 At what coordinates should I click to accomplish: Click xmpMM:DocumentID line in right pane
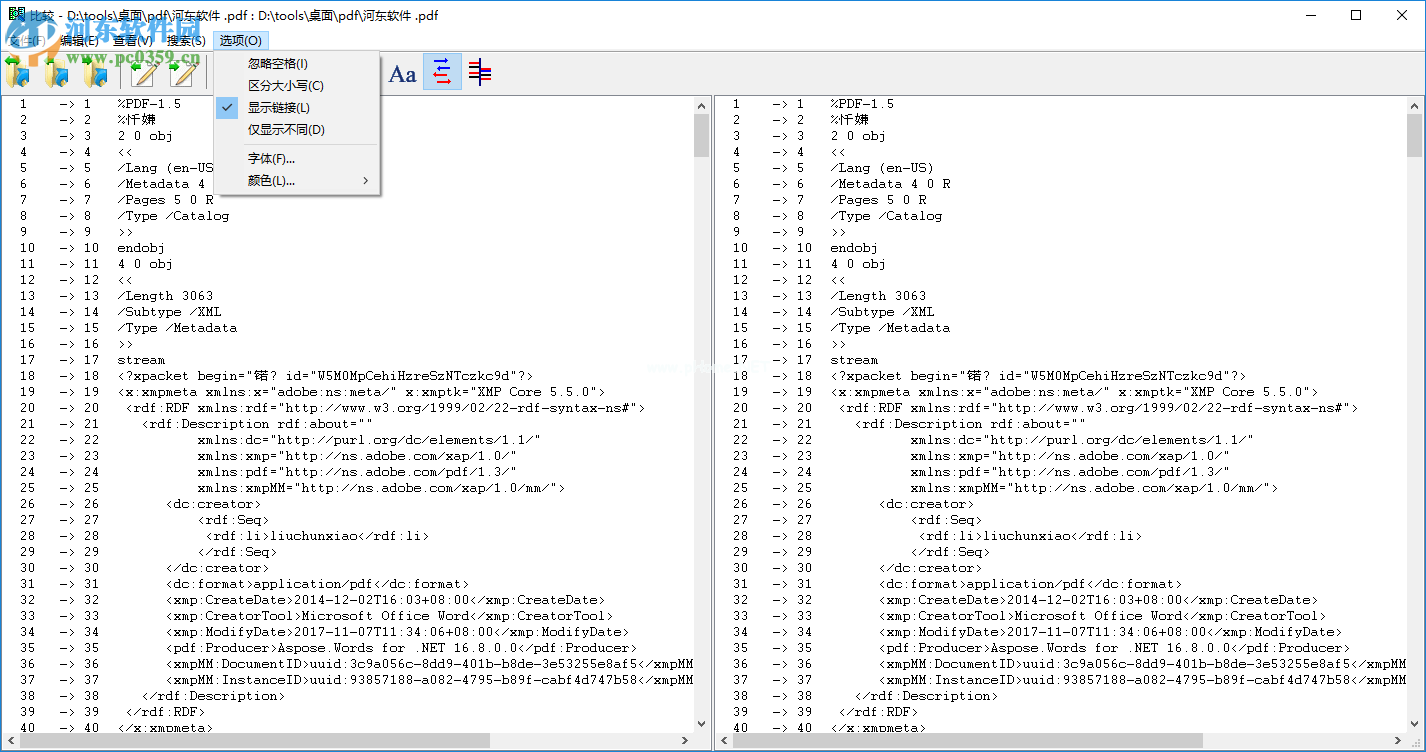1142,664
